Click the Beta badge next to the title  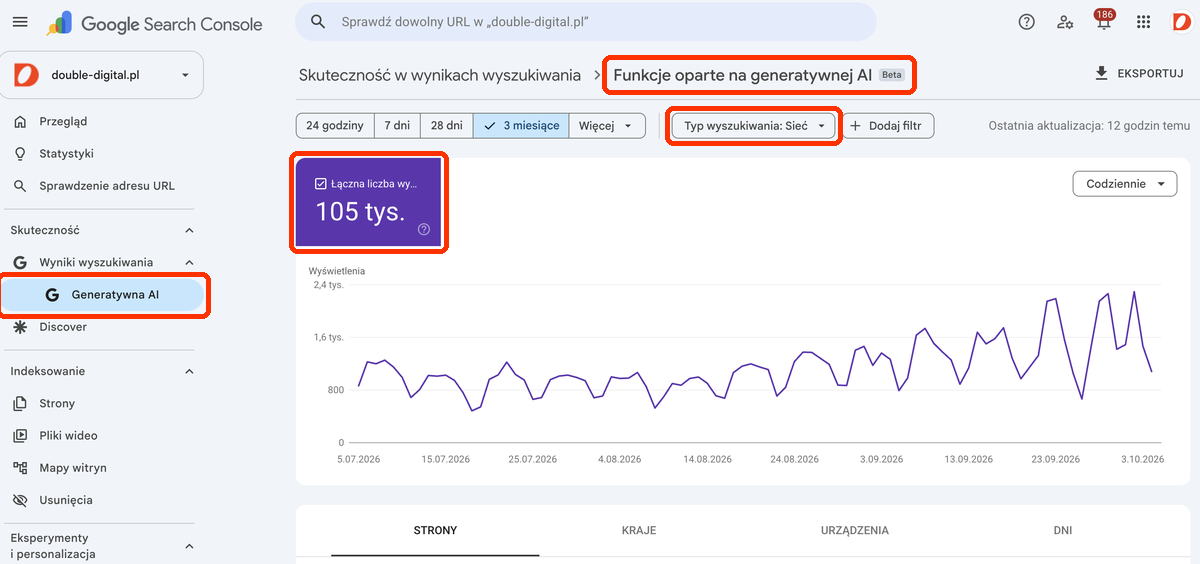click(x=892, y=75)
